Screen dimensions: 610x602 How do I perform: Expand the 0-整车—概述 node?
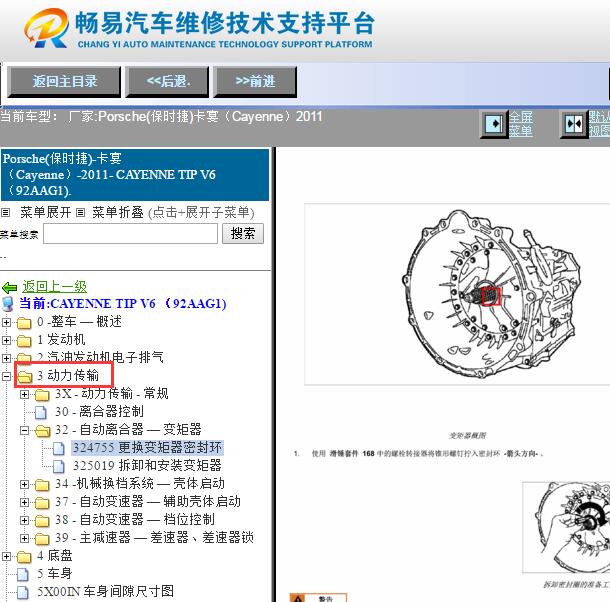tap(6, 322)
